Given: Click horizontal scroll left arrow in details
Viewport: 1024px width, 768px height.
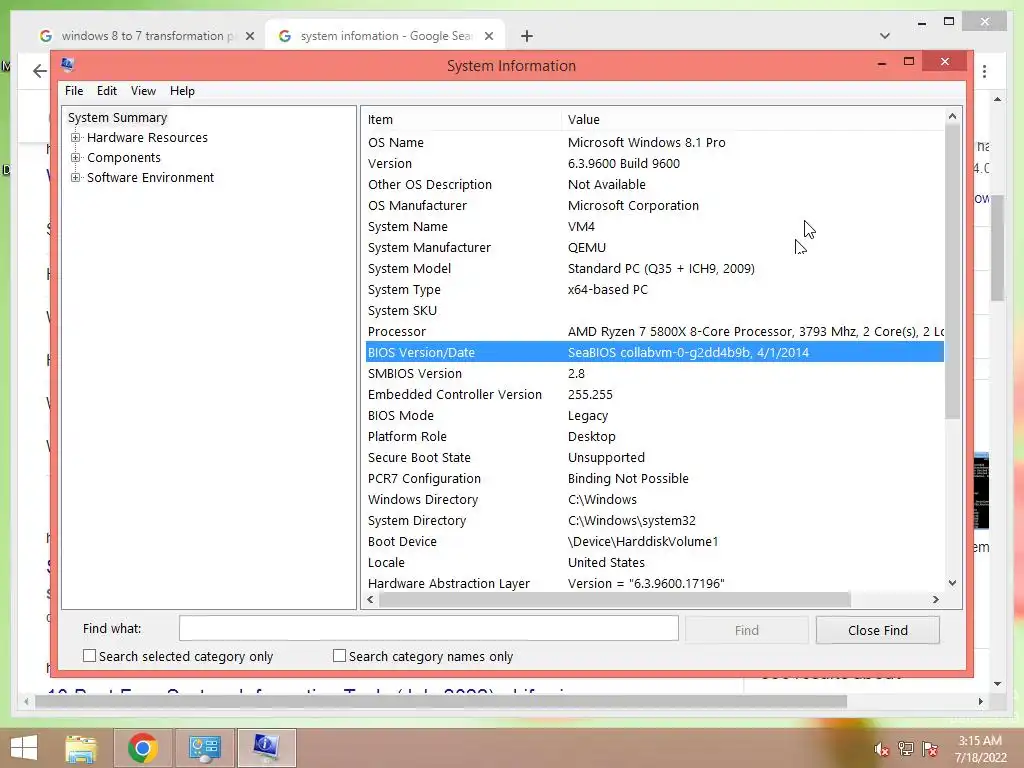Looking at the screenshot, I should pyautogui.click(x=370, y=600).
